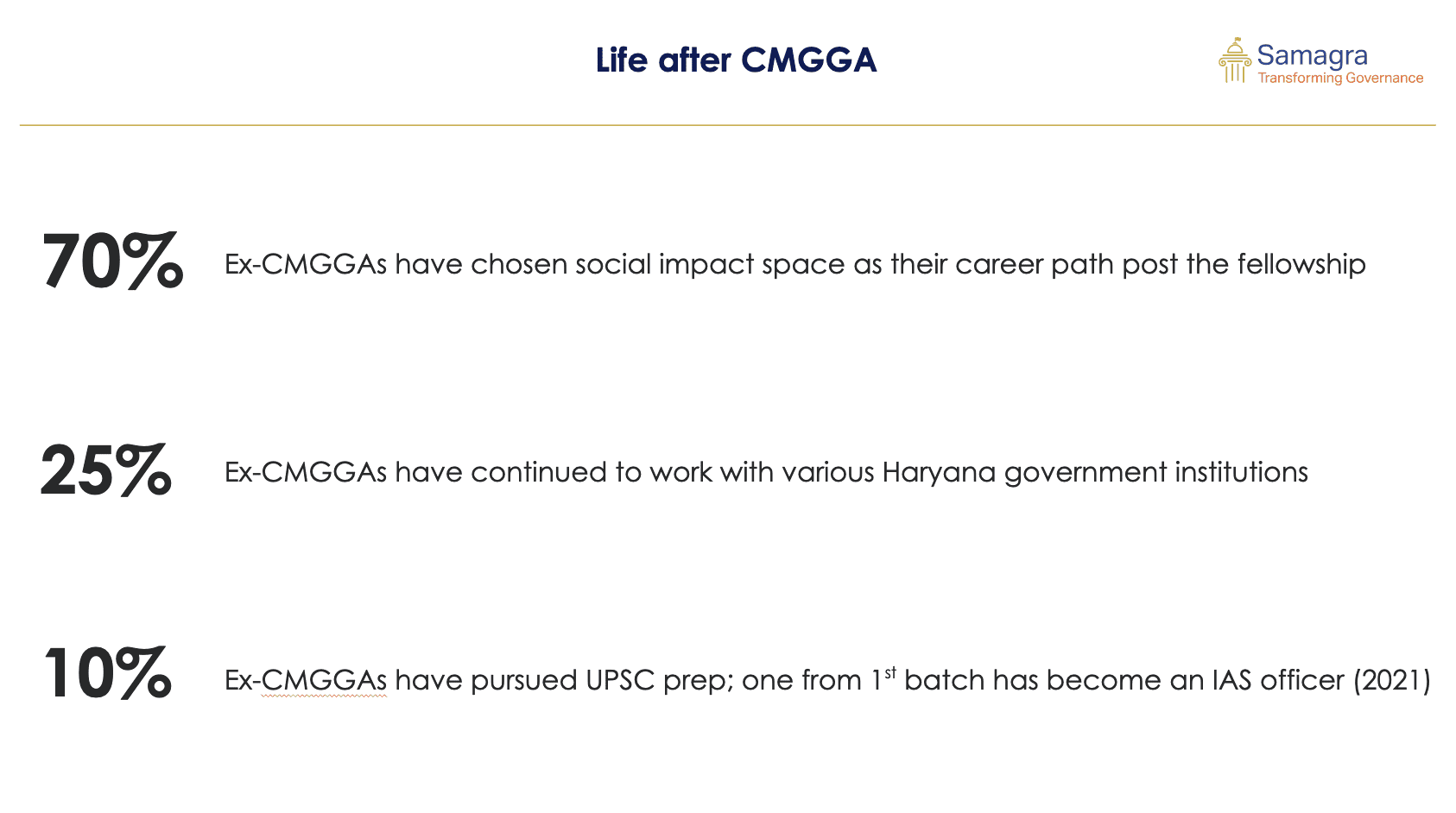The width and height of the screenshot is (1456, 813).
Task: Click Ex-CMGGAs in the 25% row
Action: point(306,472)
